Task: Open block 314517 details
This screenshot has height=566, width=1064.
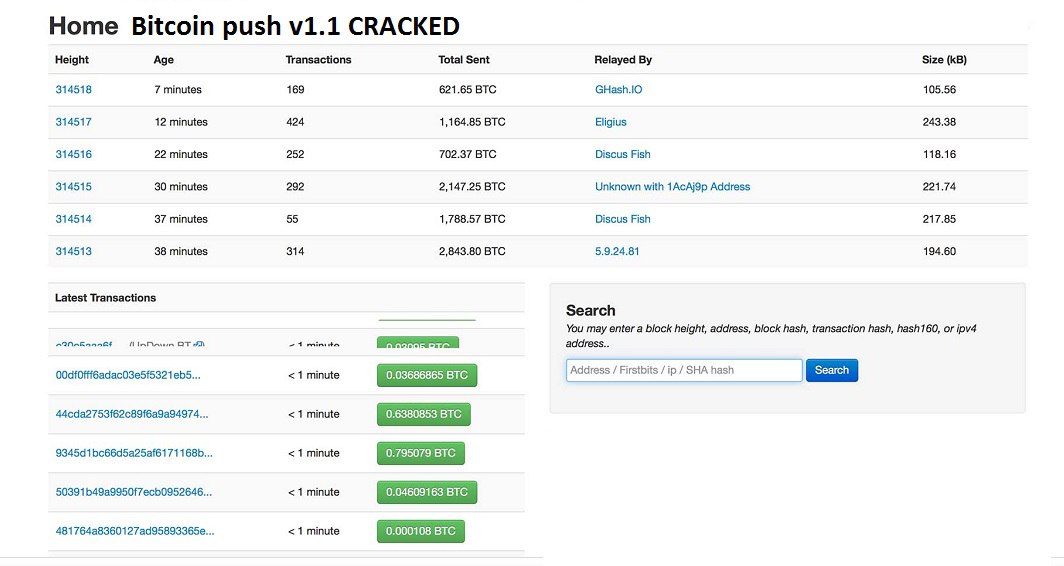Action: [73, 122]
